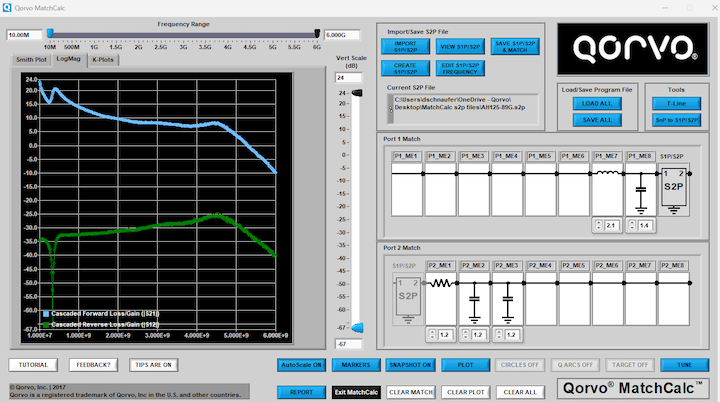Viewport: 720px width, 402px height.
Task: Open the empty P1_ME3 element slot
Action: coord(473,190)
